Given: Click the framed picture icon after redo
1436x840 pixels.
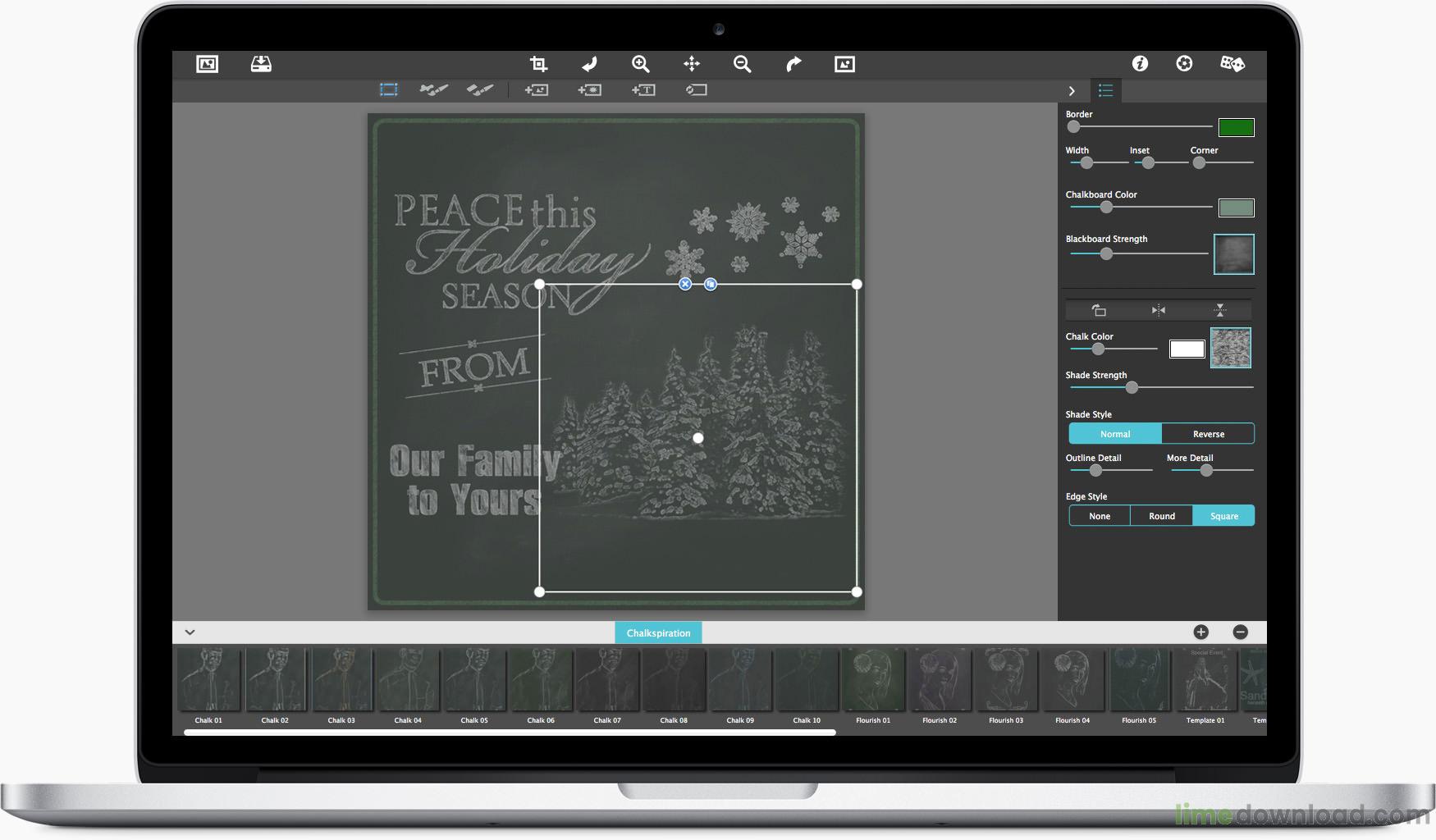Looking at the screenshot, I should [844, 64].
